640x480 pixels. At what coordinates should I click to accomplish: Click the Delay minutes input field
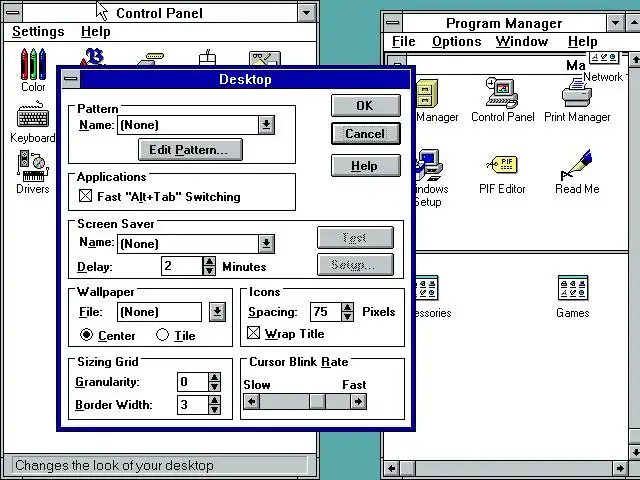click(x=182, y=266)
